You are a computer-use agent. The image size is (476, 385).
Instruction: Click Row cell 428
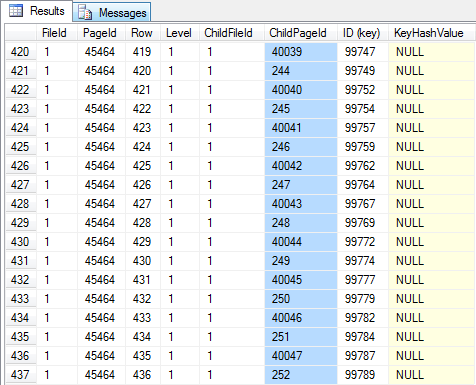[x=143, y=223]
